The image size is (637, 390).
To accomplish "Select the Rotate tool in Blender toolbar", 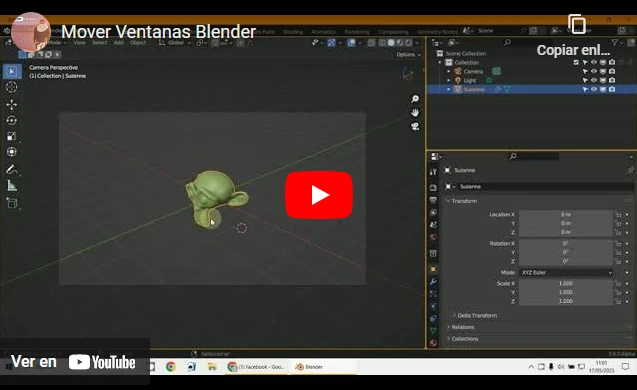I will 11,120.
